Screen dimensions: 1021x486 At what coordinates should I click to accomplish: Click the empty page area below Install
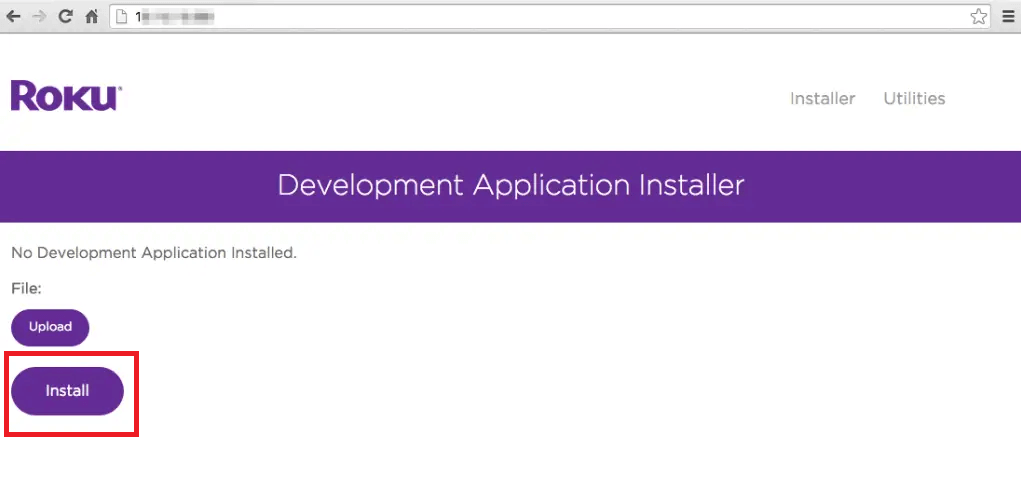(x=500, y=460)
